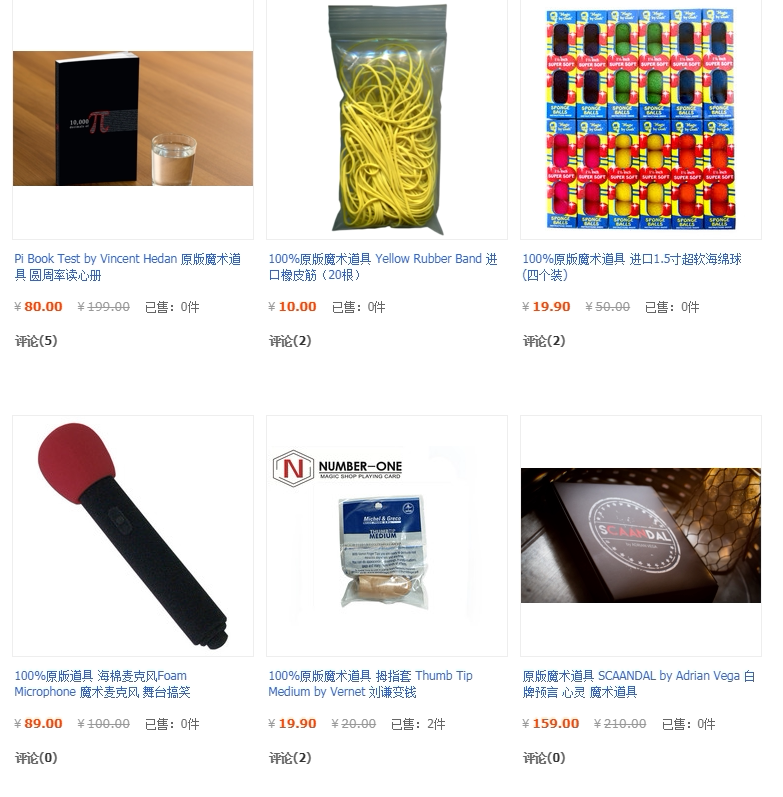Click the ¥80.00 price of Pi Book Test
783x797 pixels.
[39, 306]
